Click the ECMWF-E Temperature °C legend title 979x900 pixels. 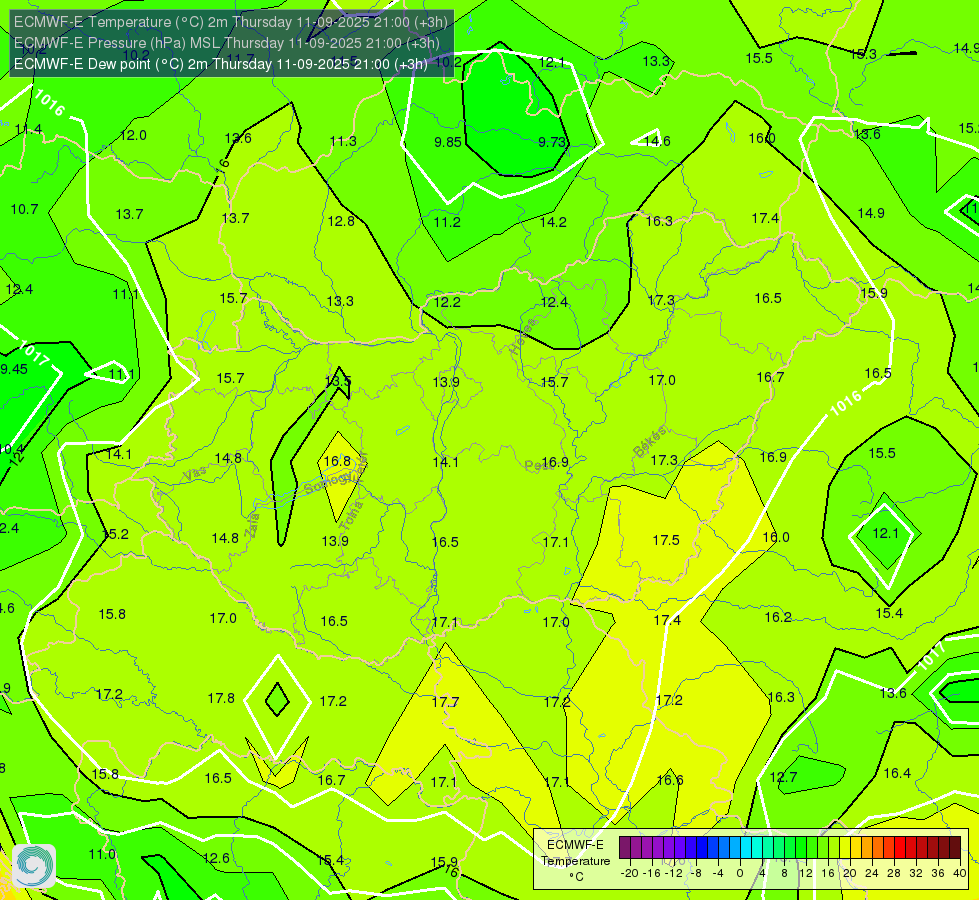point(575,861)
